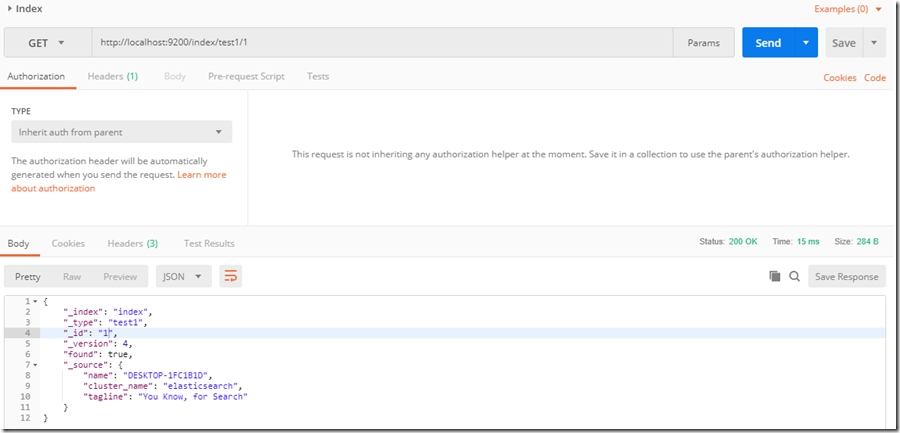Click the 284 B size value
900x433 pixels.
pos(867,242)
